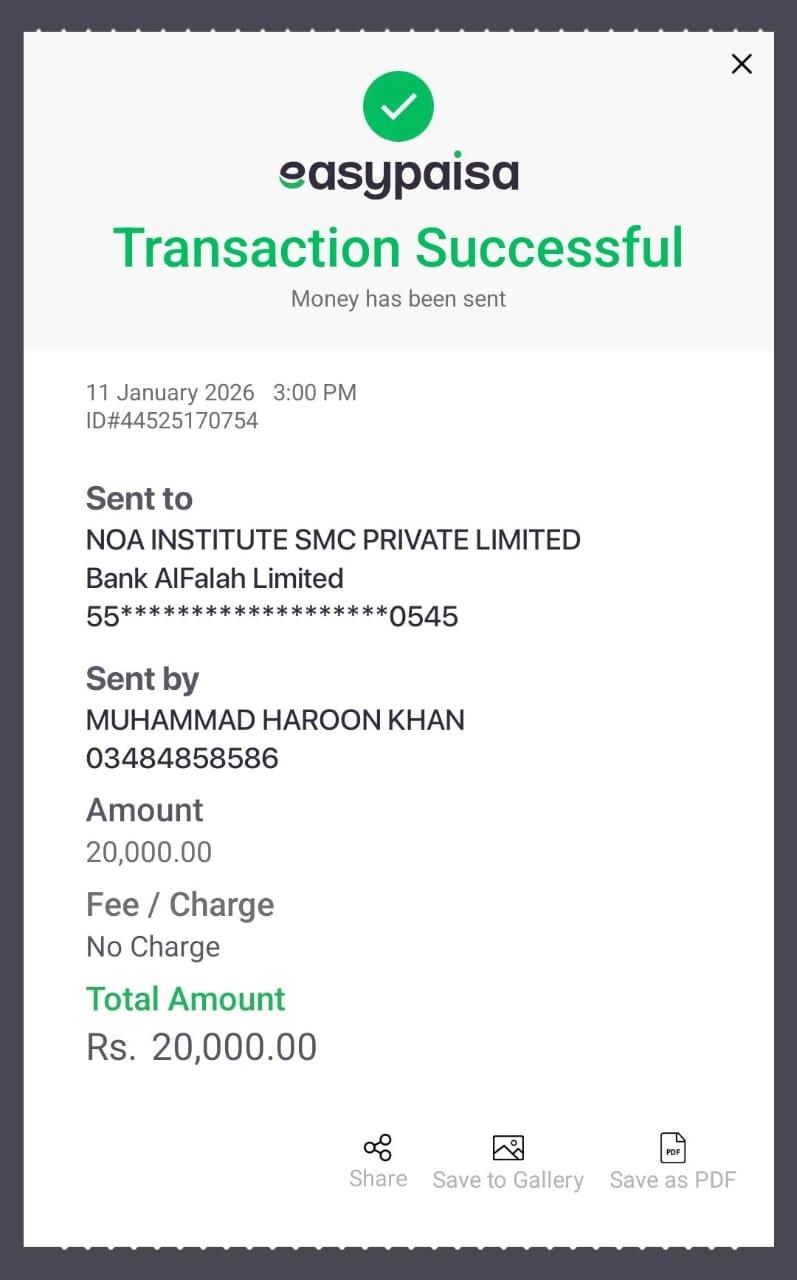Click the No Charge fee text
Screen dimensions: 797x1280
point(153,947)
